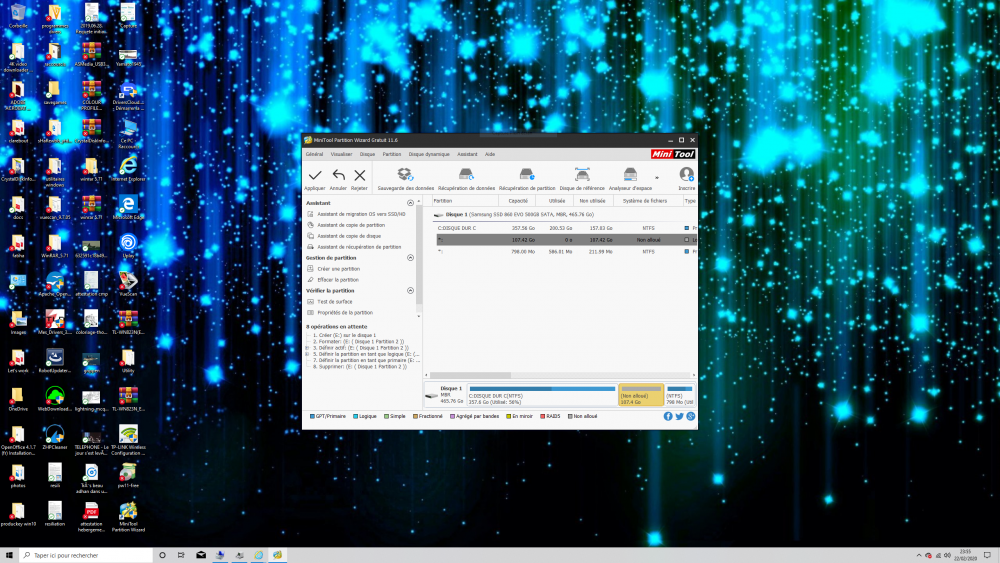
Task: Start the Disque de référence benchmark
Action: coord(581,176)
